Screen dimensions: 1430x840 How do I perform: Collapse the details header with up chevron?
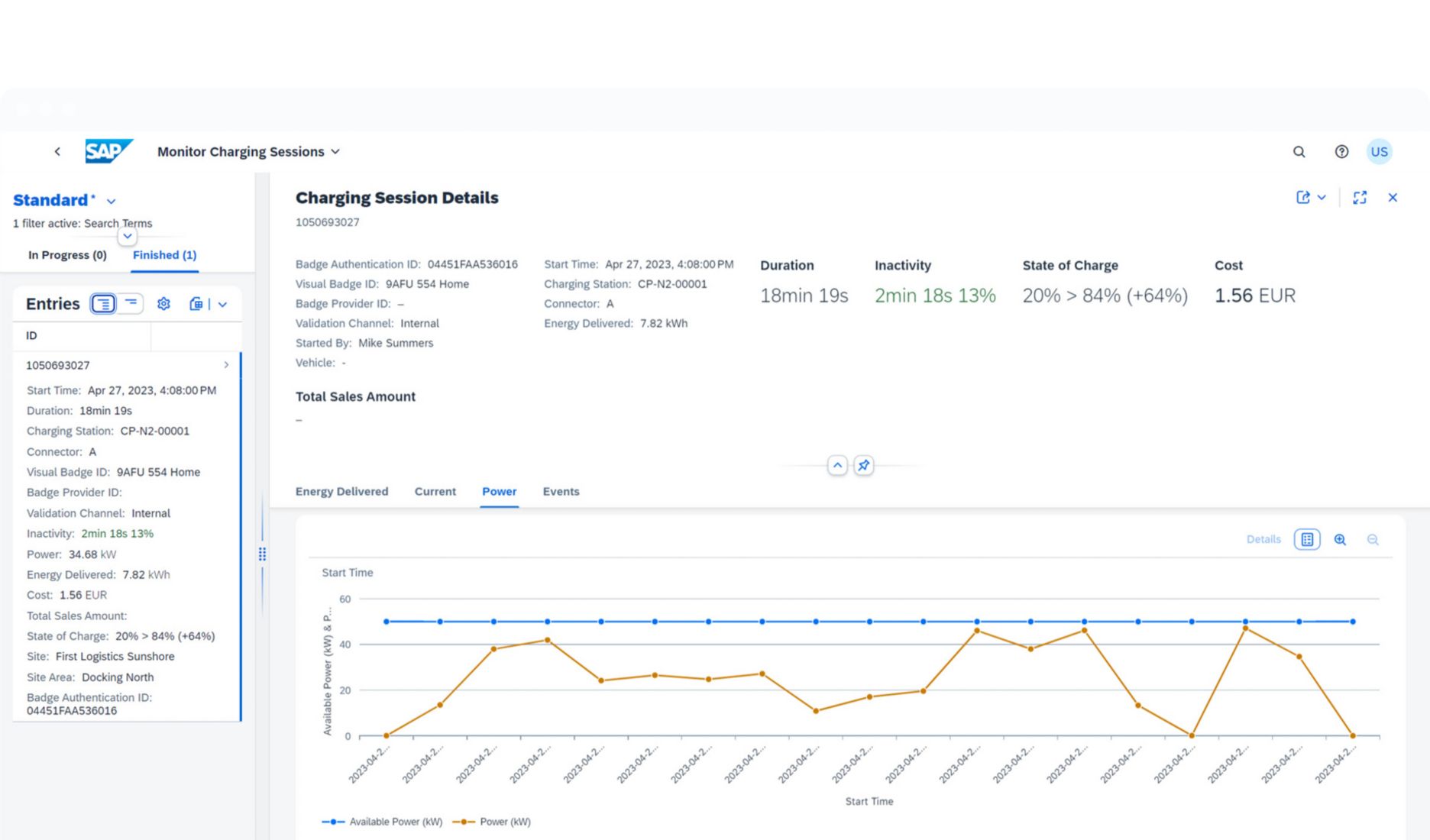coord(837,465)
